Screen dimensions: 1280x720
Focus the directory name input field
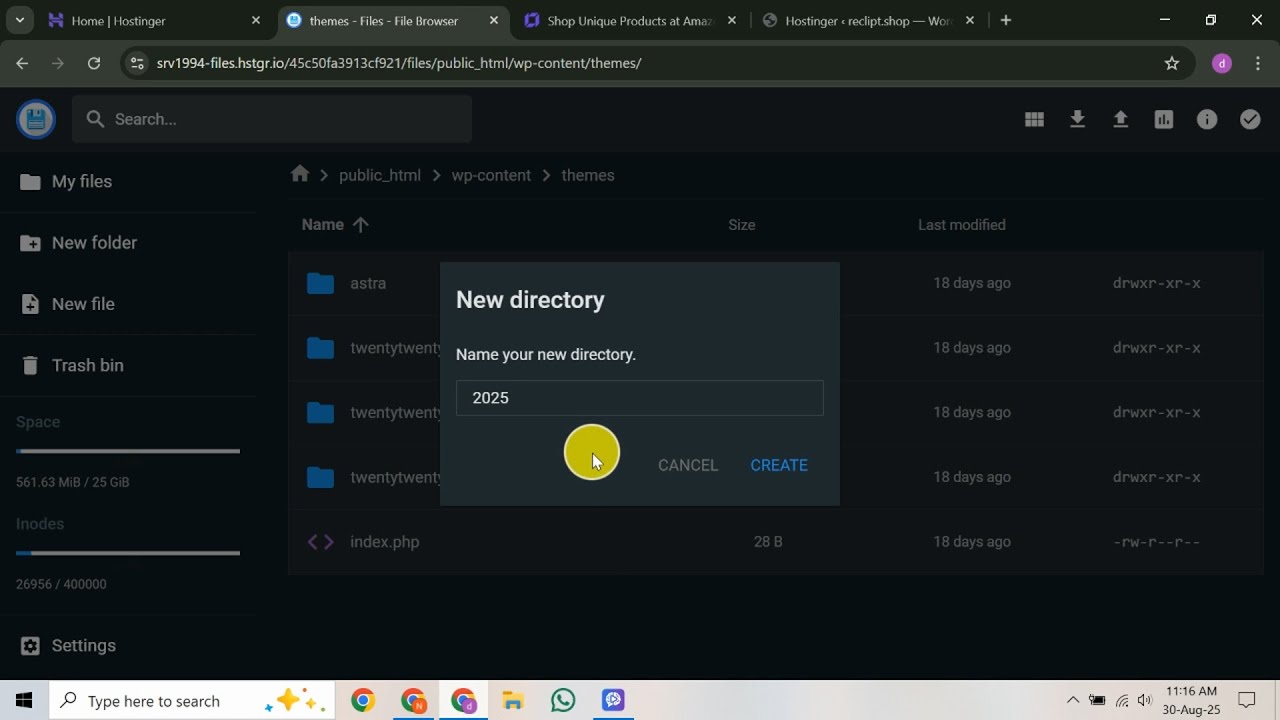click(640, 398)
